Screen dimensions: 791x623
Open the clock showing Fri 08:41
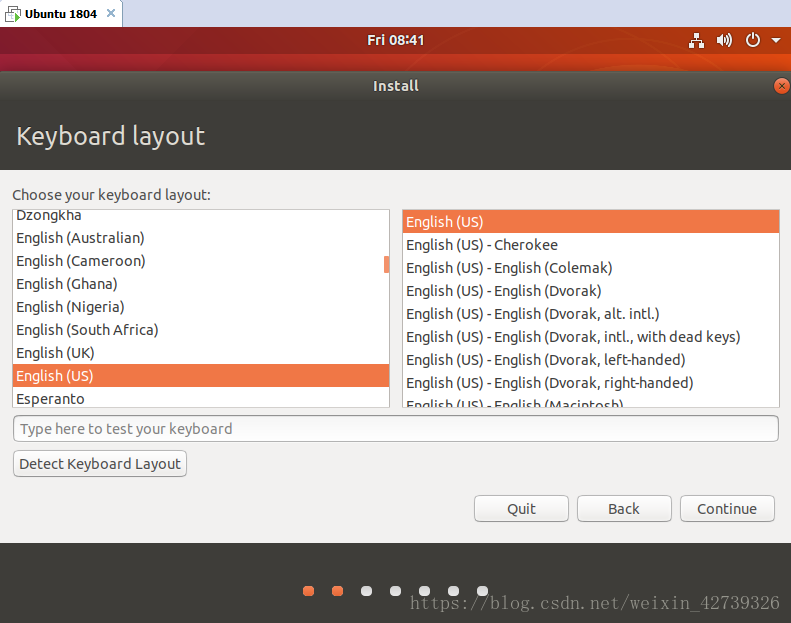(396, 40)
